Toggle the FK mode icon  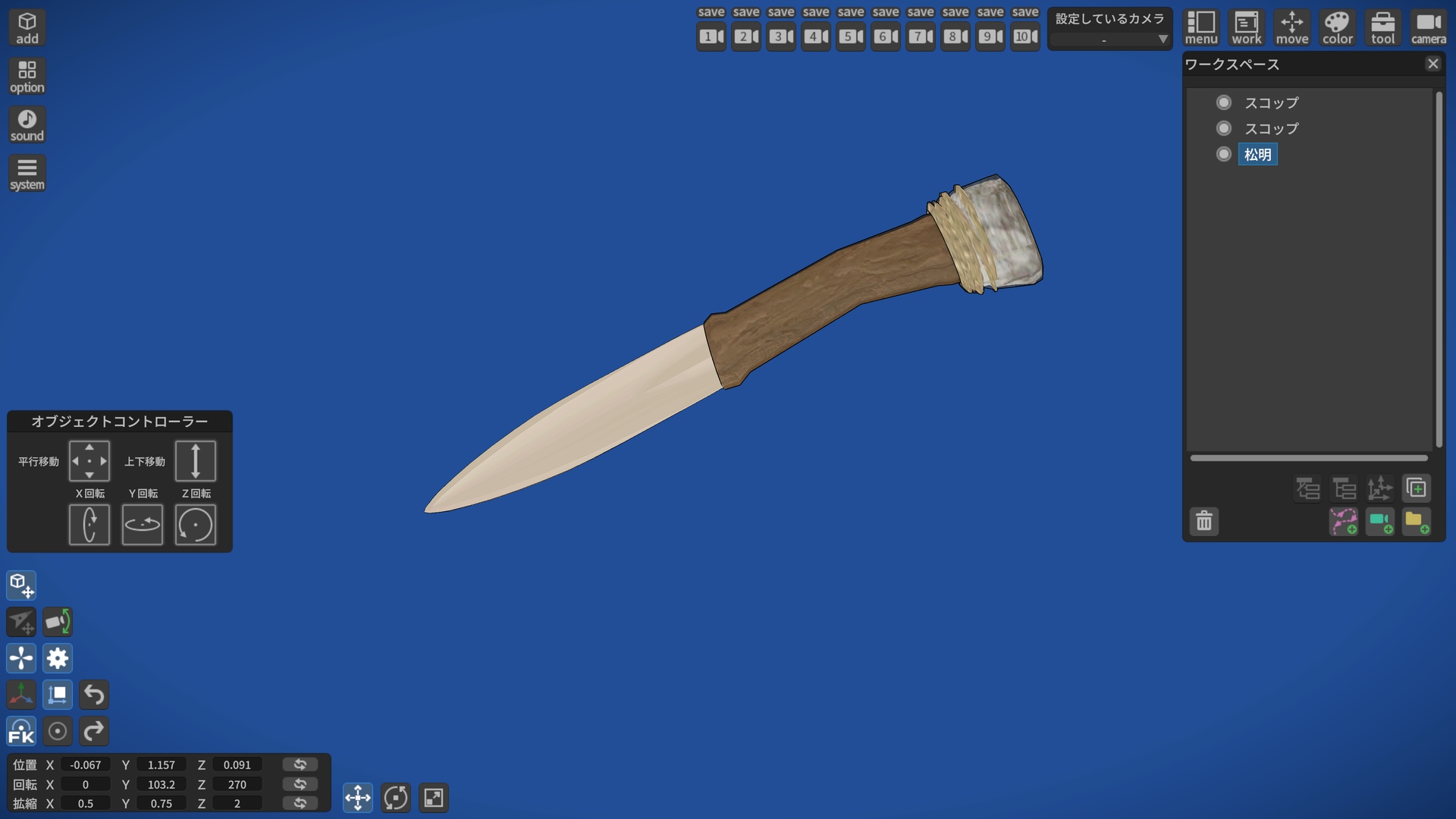point(21,731)
